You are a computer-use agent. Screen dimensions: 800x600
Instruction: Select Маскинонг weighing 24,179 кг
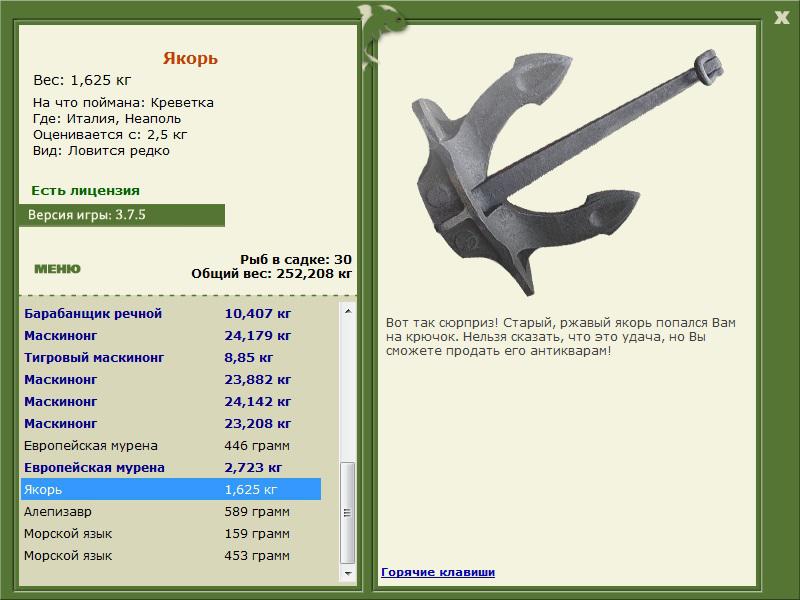[171, 335]
